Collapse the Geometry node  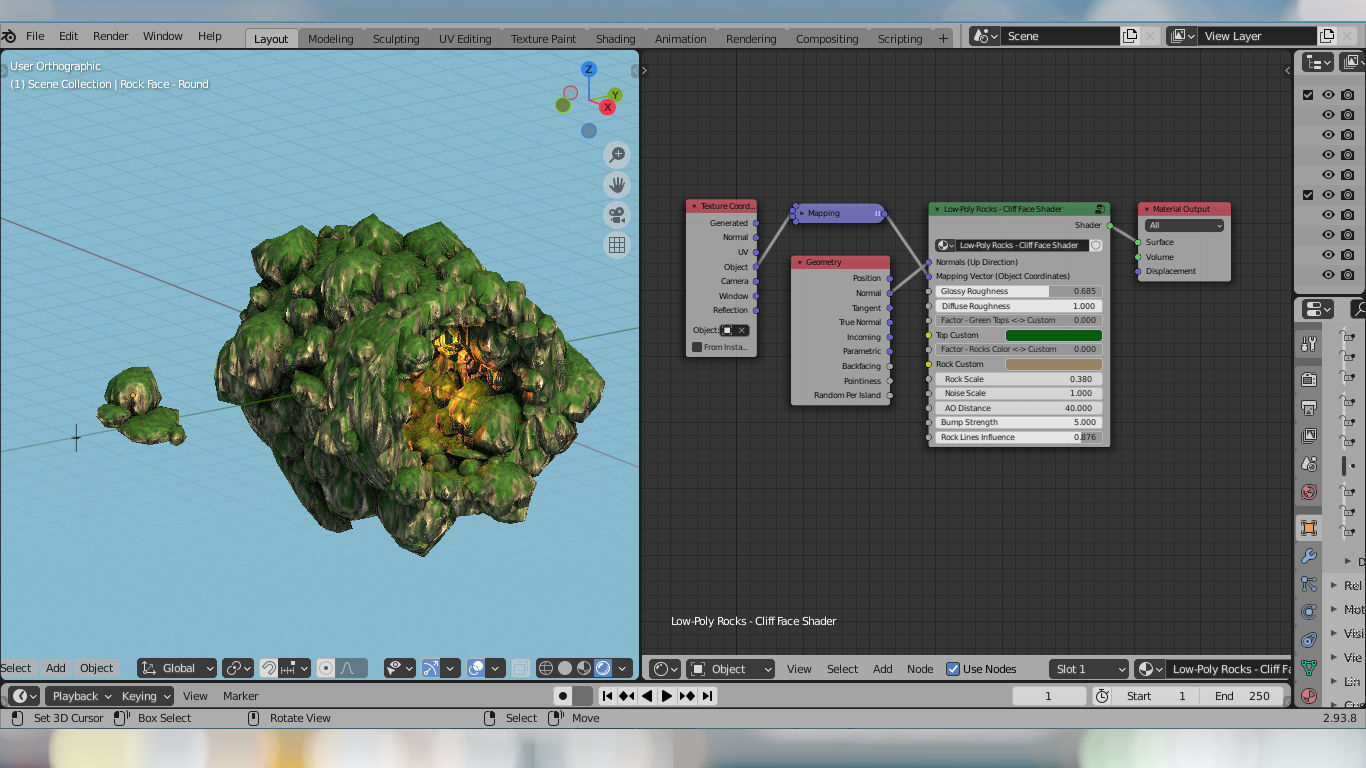coord(799,262)
